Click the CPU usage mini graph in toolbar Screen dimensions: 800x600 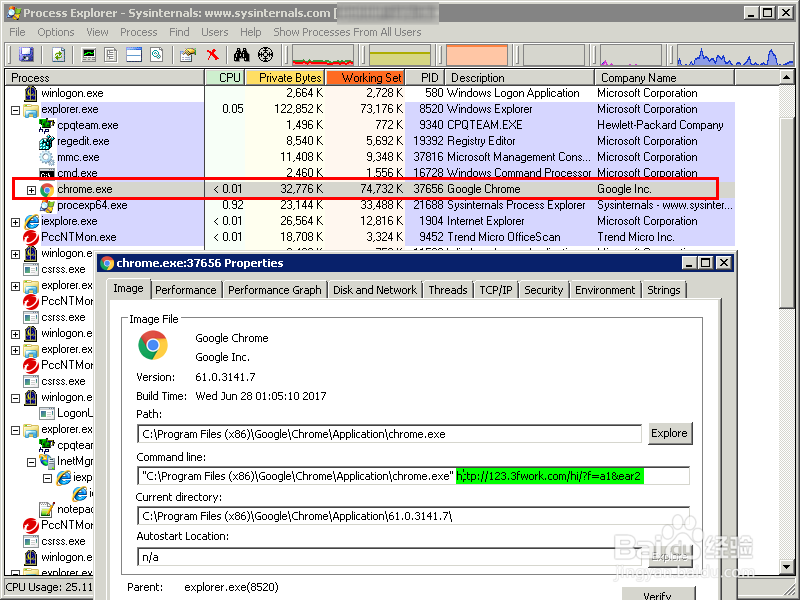point(323,55)
